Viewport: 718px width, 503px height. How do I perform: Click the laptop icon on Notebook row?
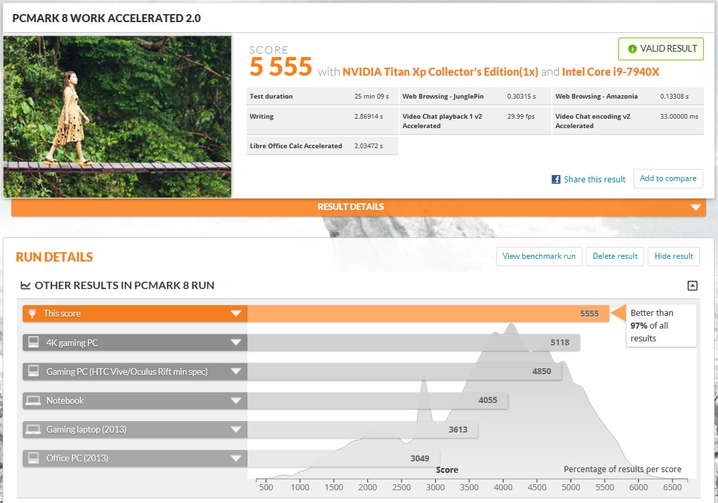[33, 400]
